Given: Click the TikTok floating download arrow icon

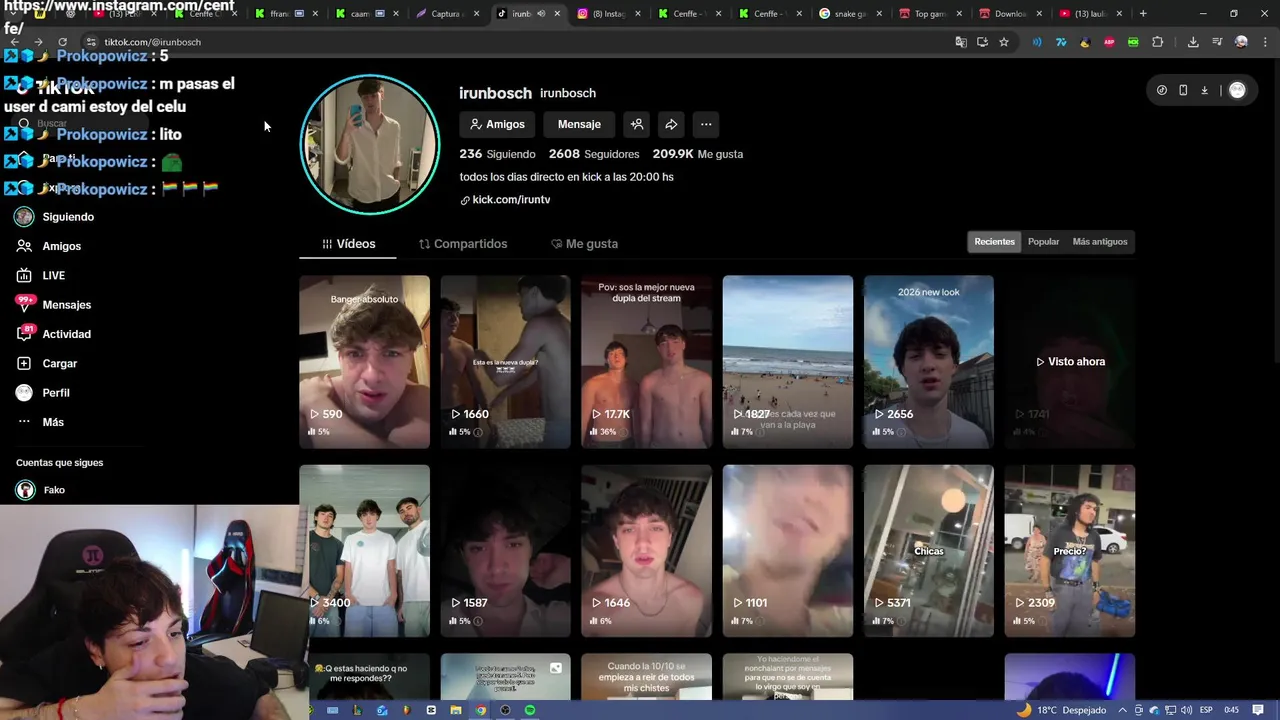Looking at the screenshot, I should [x=1204, y=90].
